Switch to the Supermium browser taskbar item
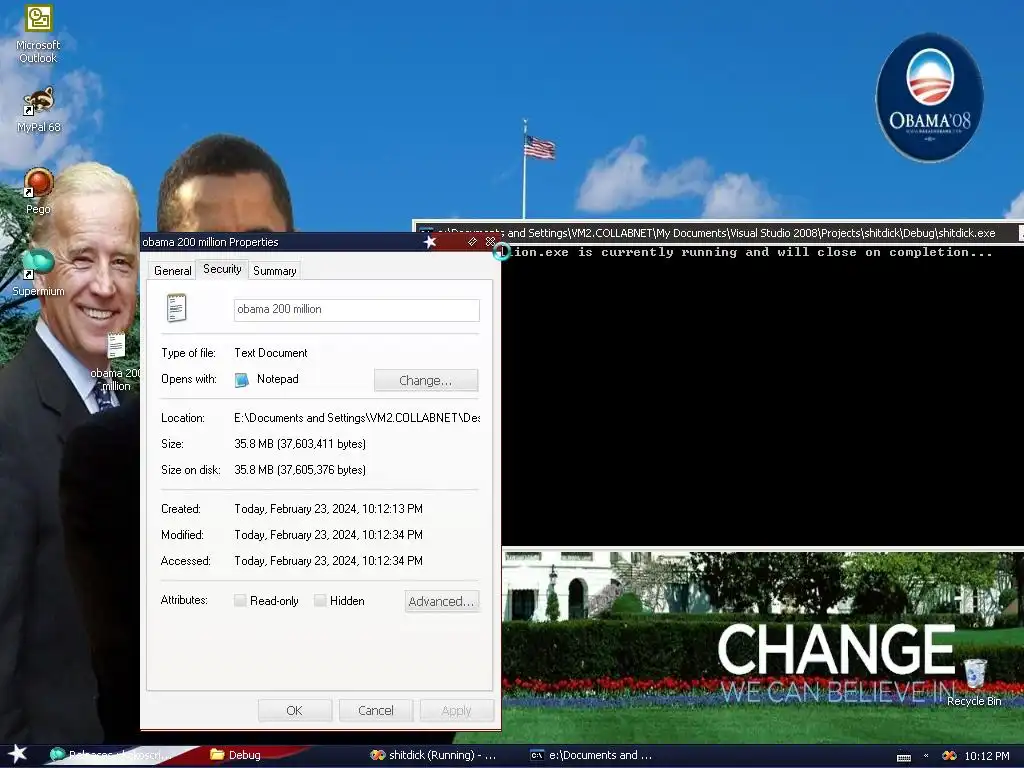The image size is (1024, 768). click(111, 755)
